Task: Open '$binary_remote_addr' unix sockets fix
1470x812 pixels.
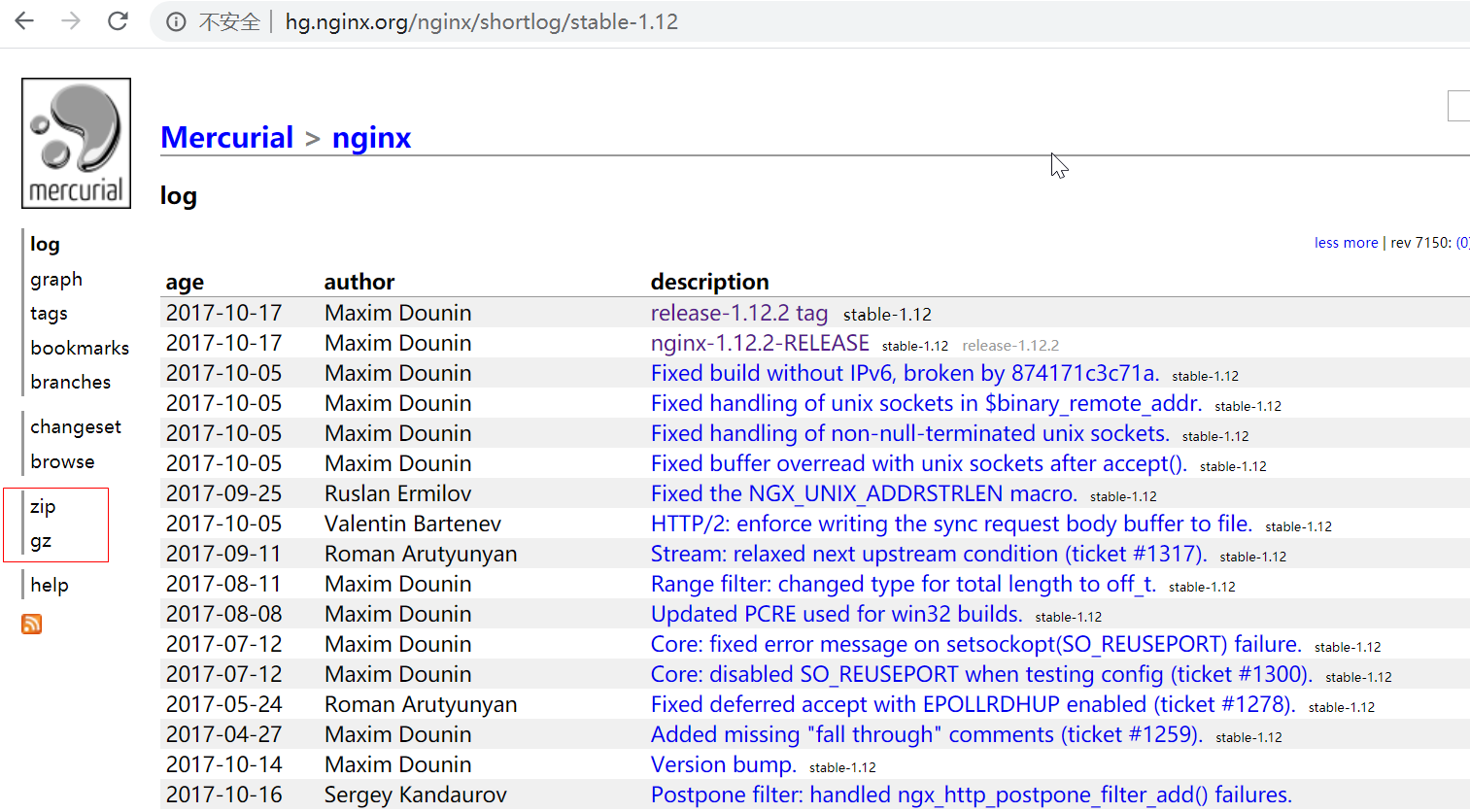Action: point(927,403)
